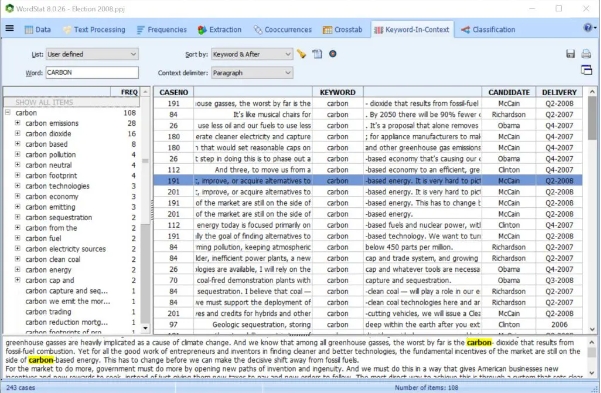Image resolution: width=601 pixels, height=393 pixels.
Task: Click the DELIVERY column header
Action: (559, 92)
